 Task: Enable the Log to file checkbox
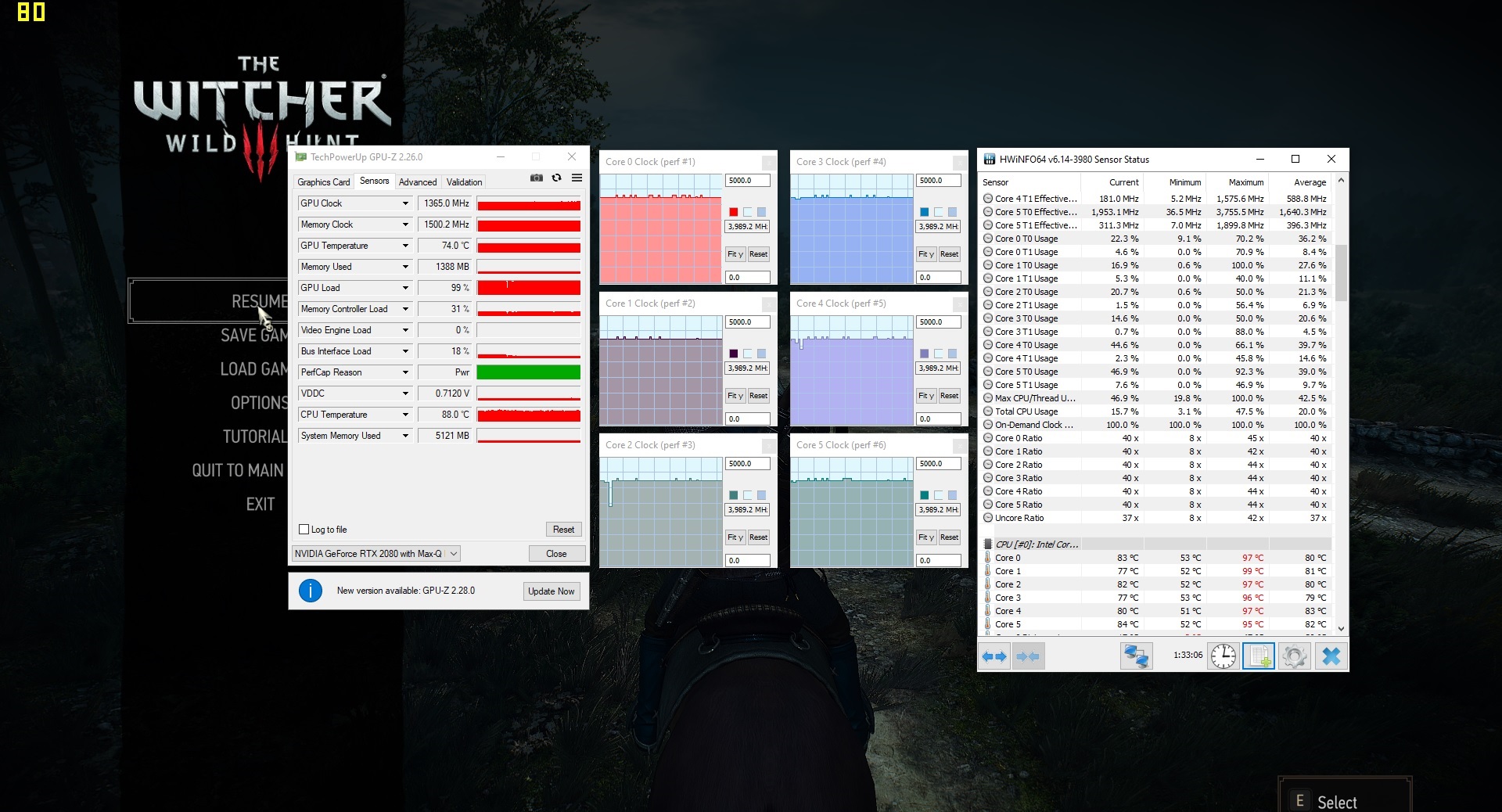click(304, 530)
